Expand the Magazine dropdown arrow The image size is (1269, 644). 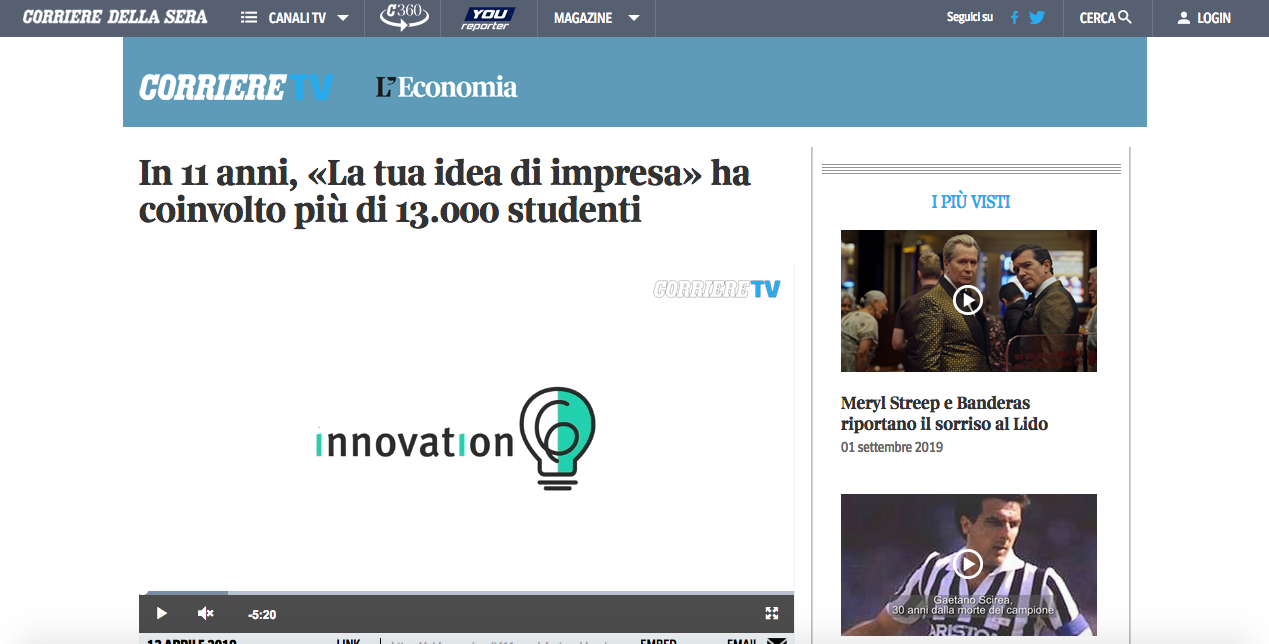[634, 18]
